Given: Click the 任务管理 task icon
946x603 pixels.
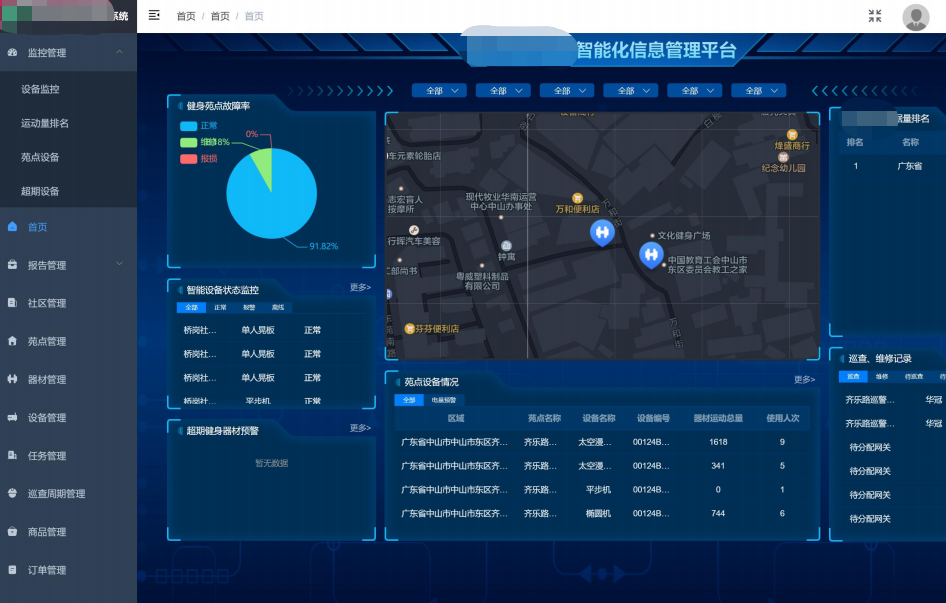Looking at the screenshot, I should (12, 455).
